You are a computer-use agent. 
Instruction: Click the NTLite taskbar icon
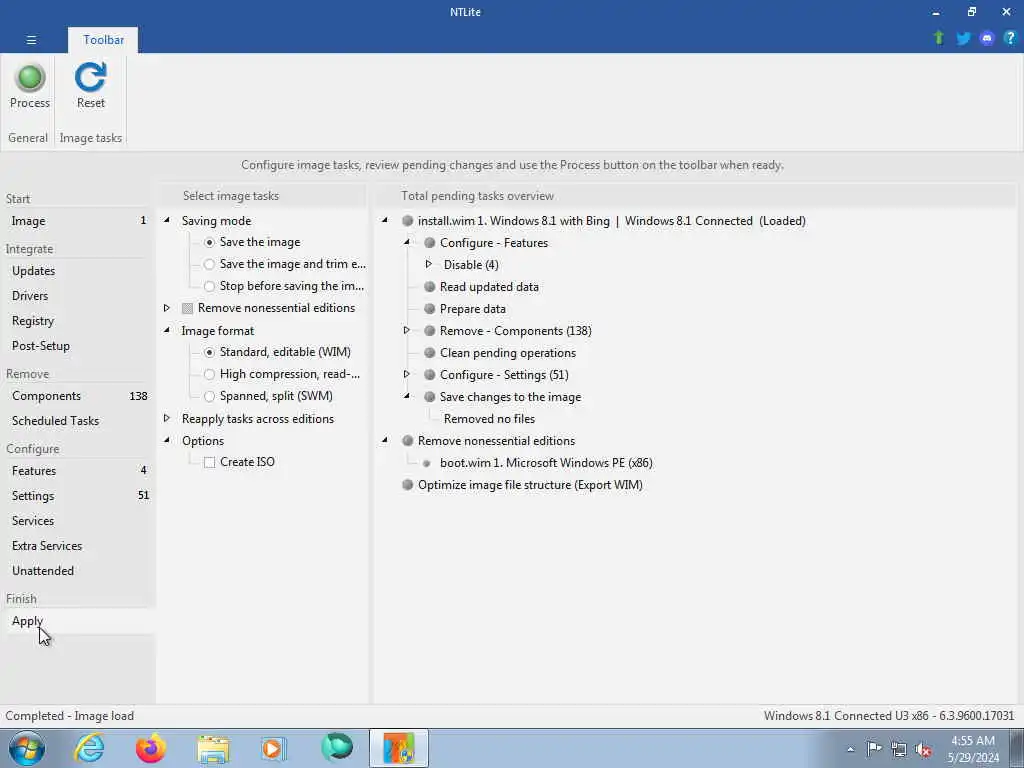point(398,748)
